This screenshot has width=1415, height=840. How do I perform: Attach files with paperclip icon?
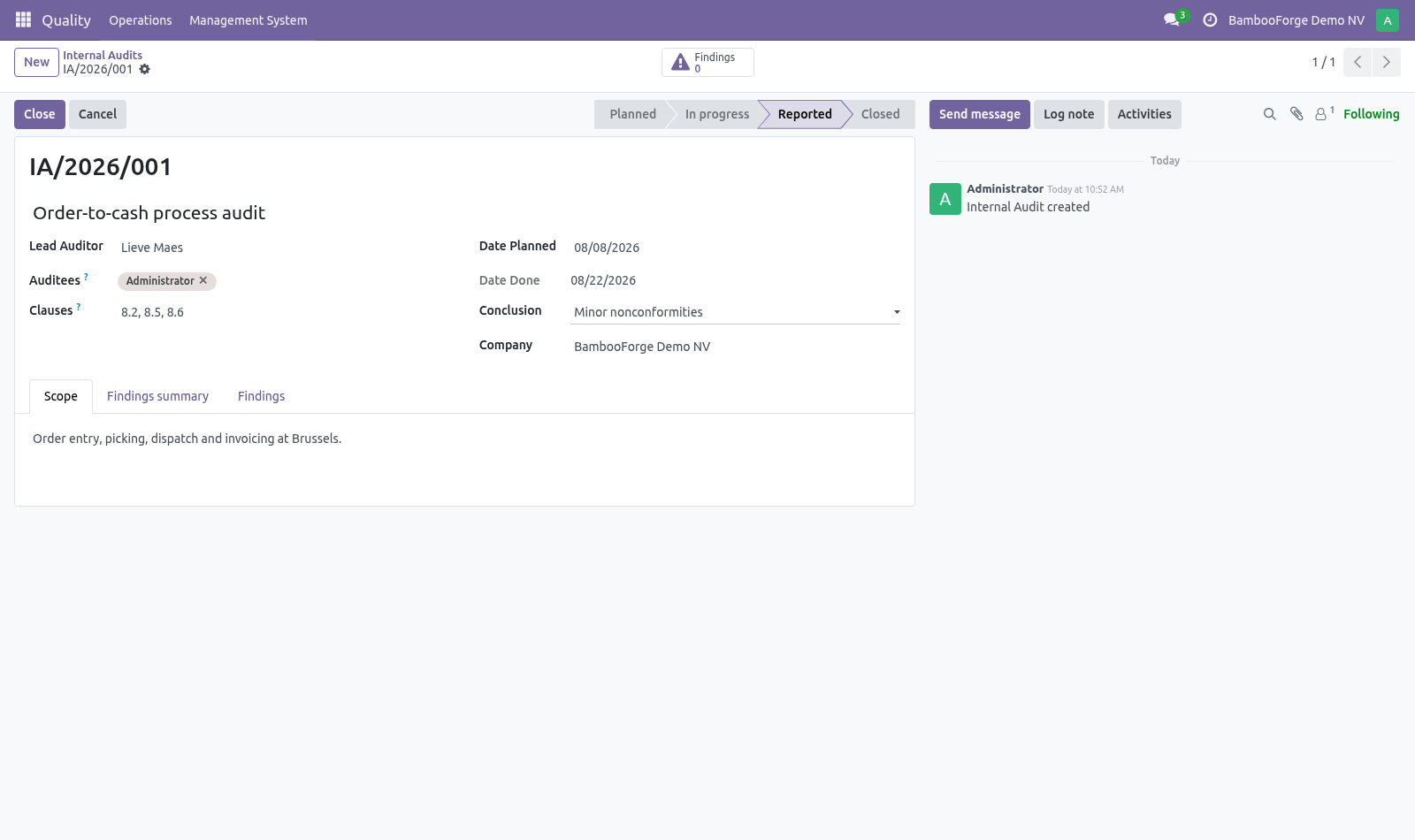point(1296,114)
